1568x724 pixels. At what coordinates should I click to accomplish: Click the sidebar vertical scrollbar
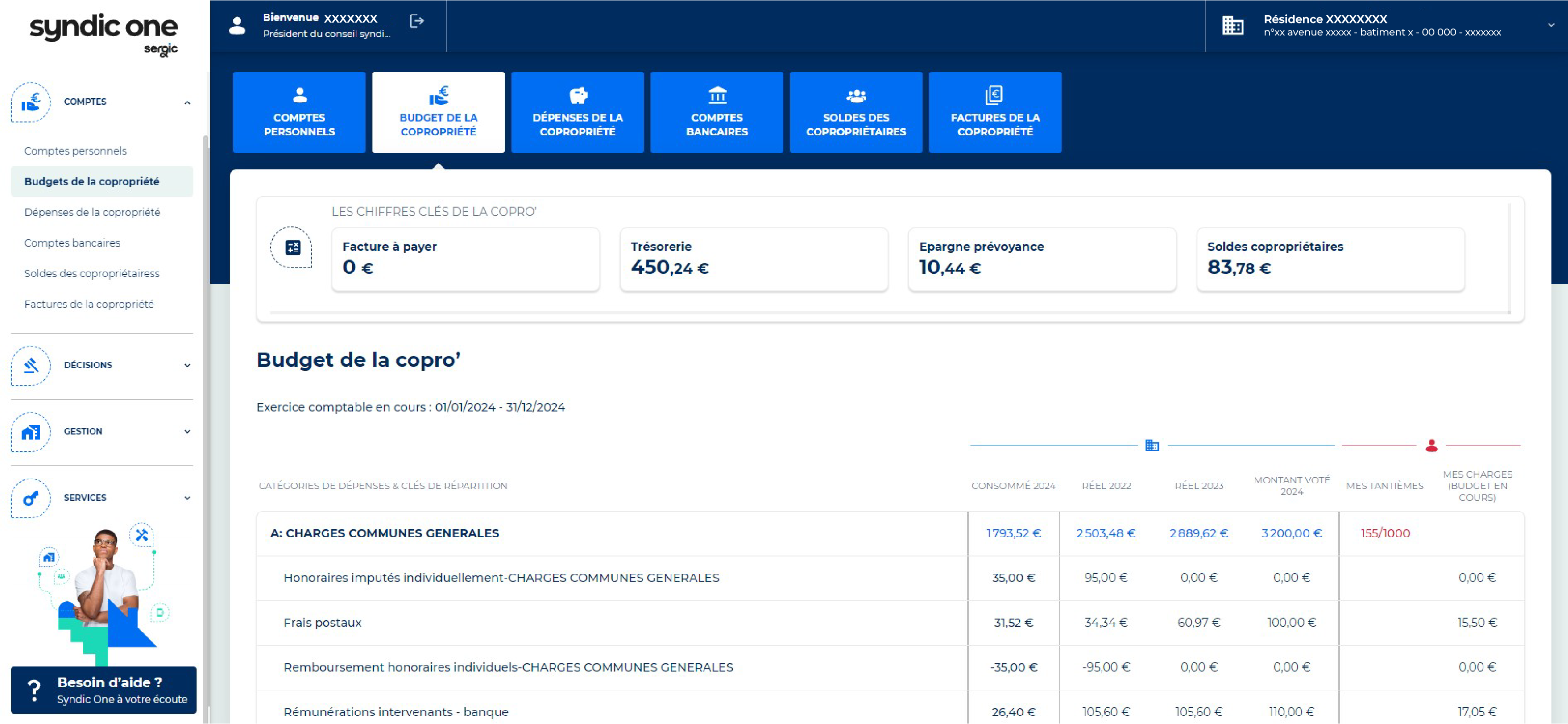[206, 420]
